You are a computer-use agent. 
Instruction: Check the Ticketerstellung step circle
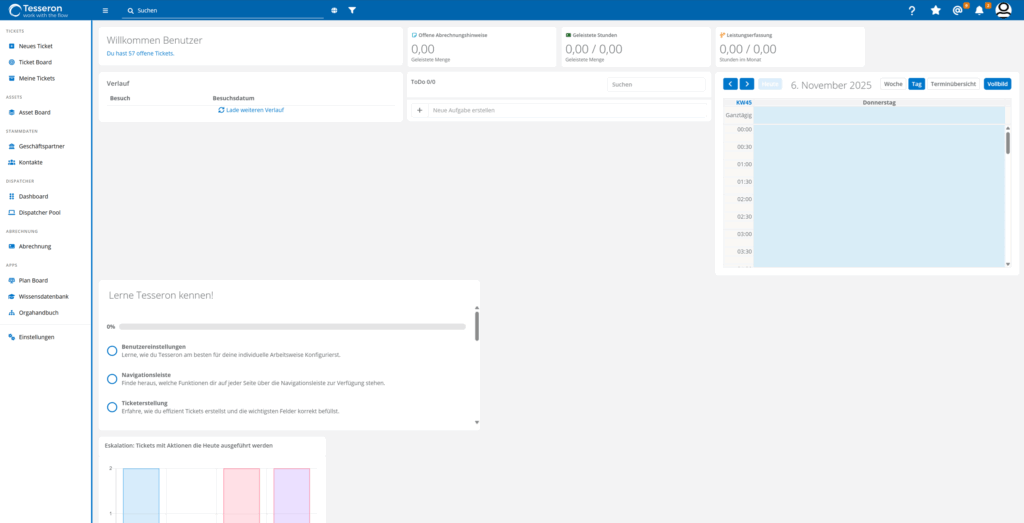[x=112, y=407]
